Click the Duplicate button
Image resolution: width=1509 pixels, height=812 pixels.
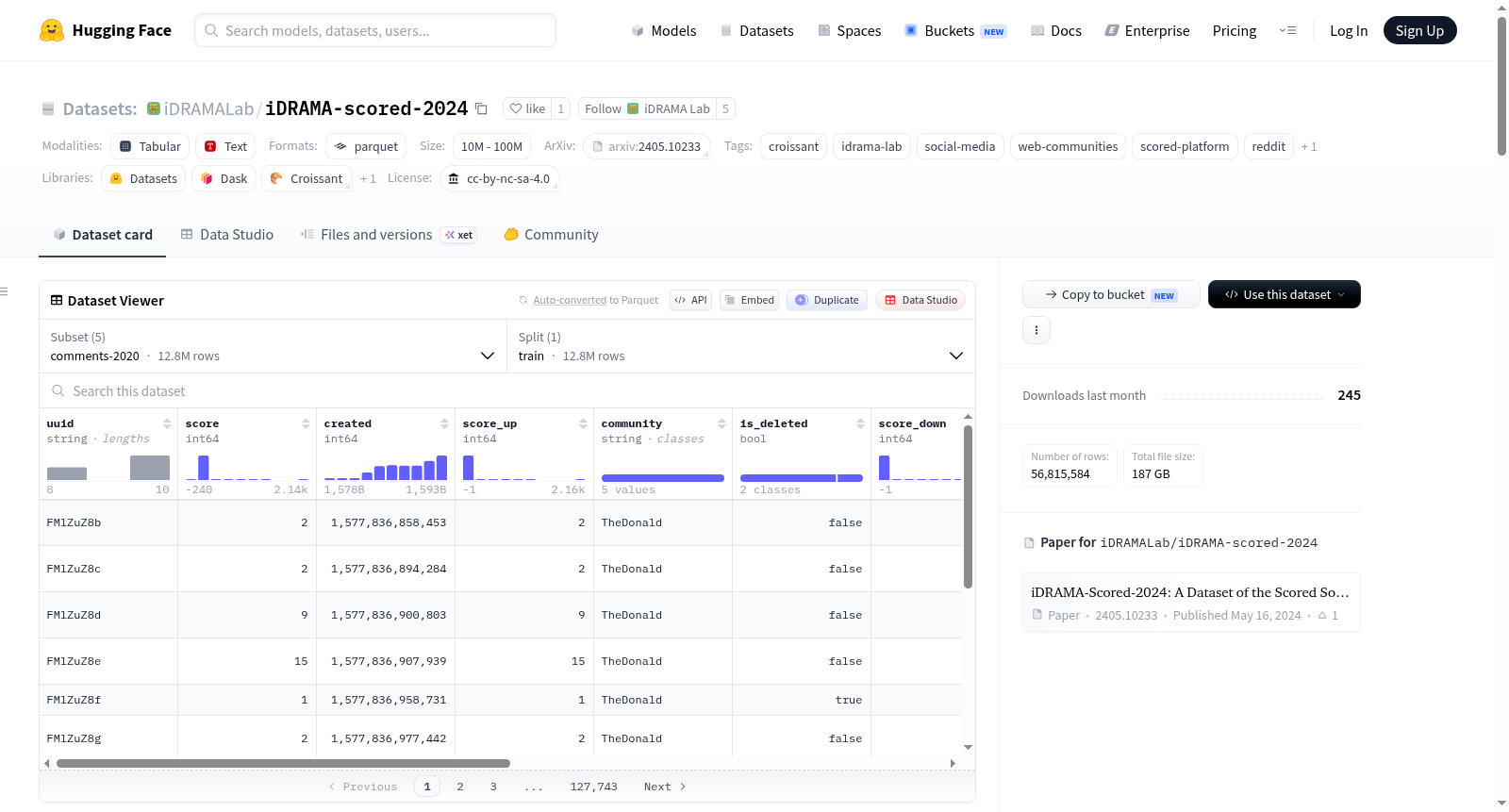pyautogui.click(x=827, y=300)
